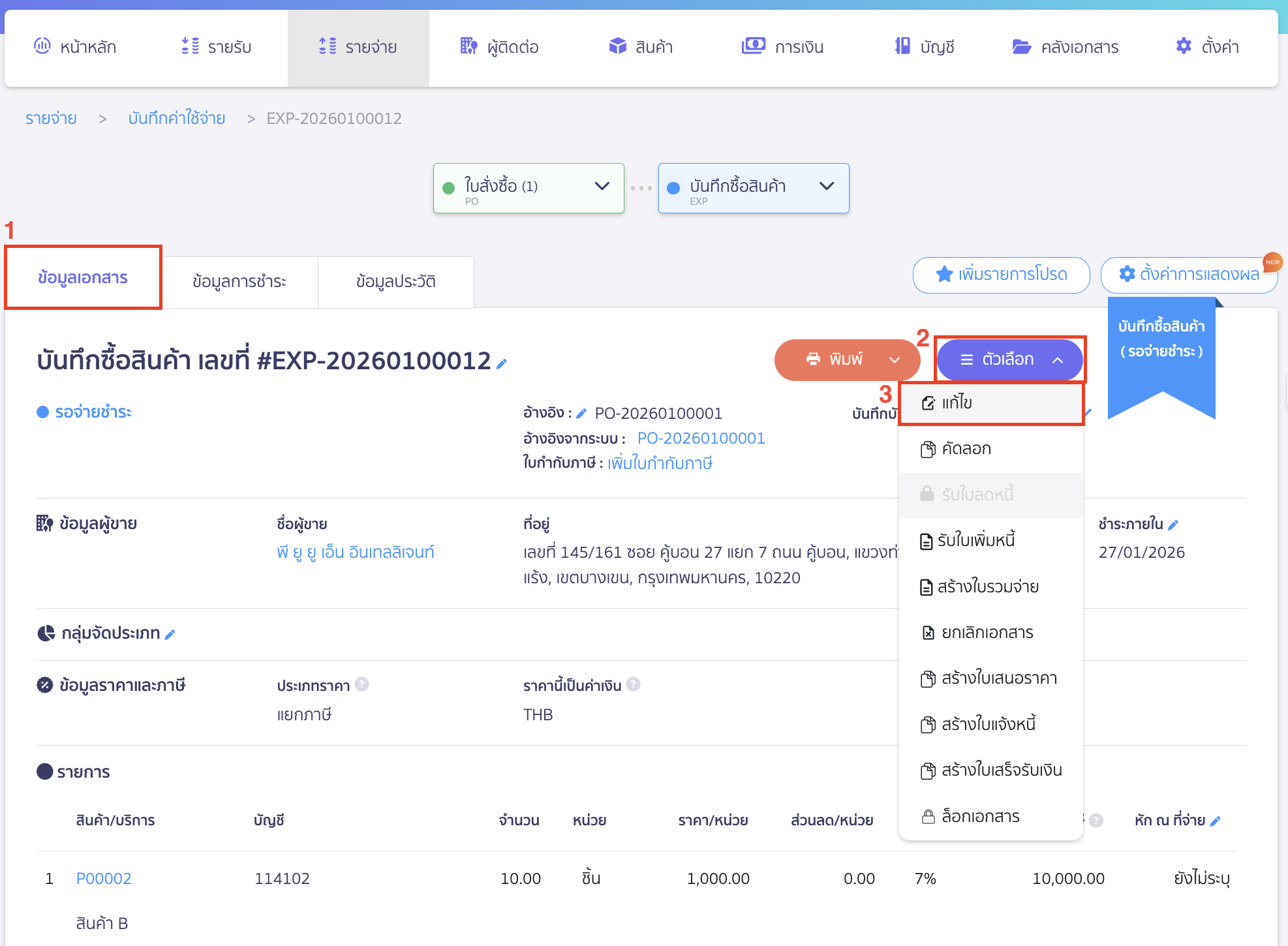Choose ยกเลิกเอกสาร in the options list
Screen dimensions: 1288x946
(987, 632)
